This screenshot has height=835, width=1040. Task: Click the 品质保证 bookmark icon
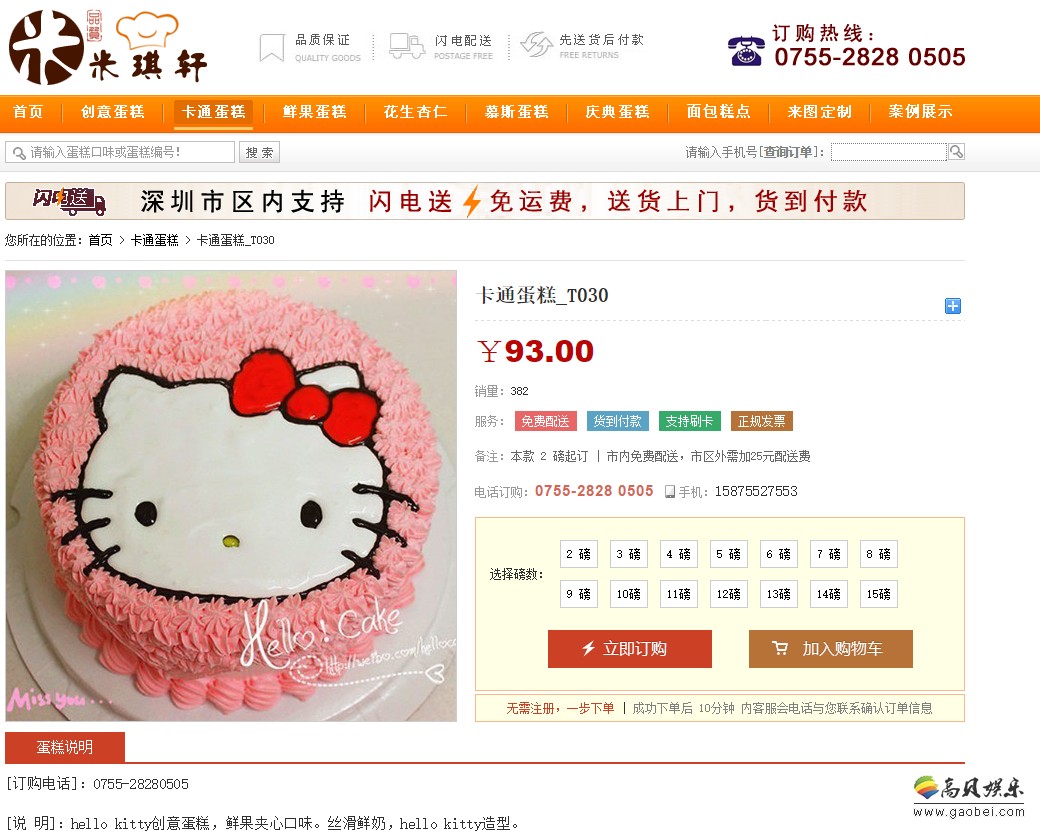point(272,48)
